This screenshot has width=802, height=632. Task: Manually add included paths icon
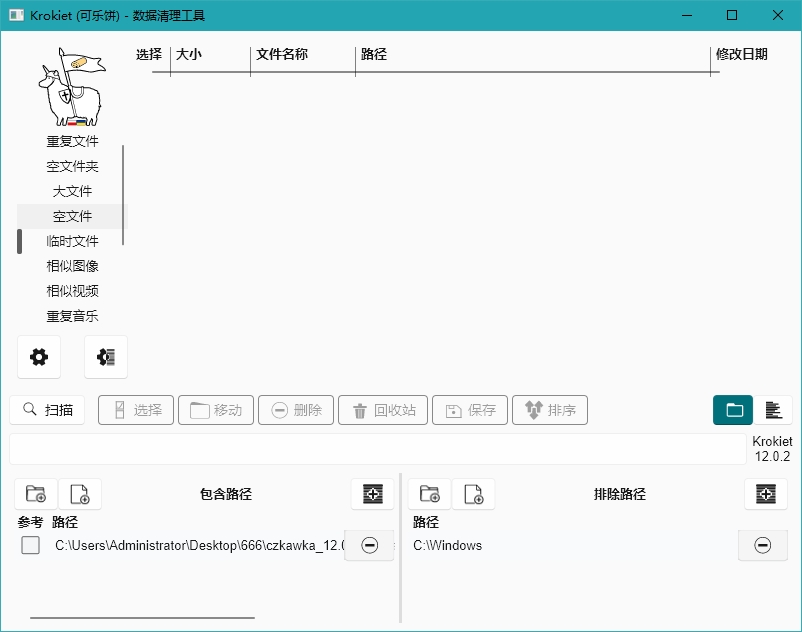click(372, 494)
